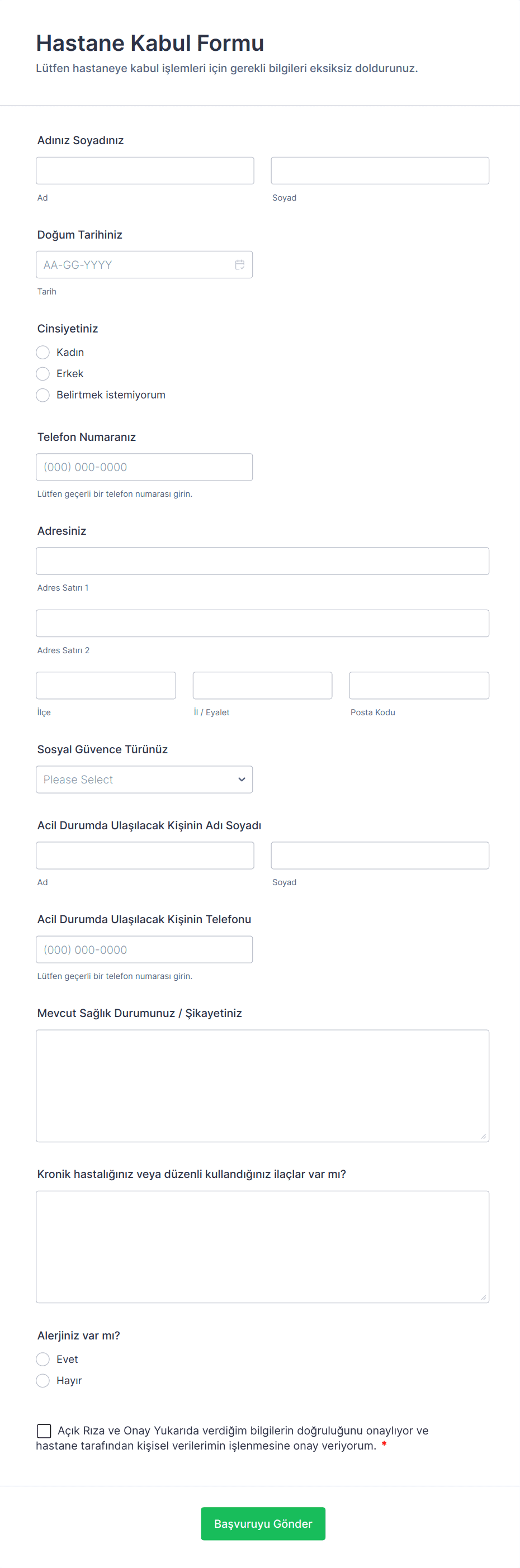The width and height of the screenshot is (520, 1568).
Task: Focus the Soyad field under Adınız Soyadınız
Action: [x=380, y=170]
